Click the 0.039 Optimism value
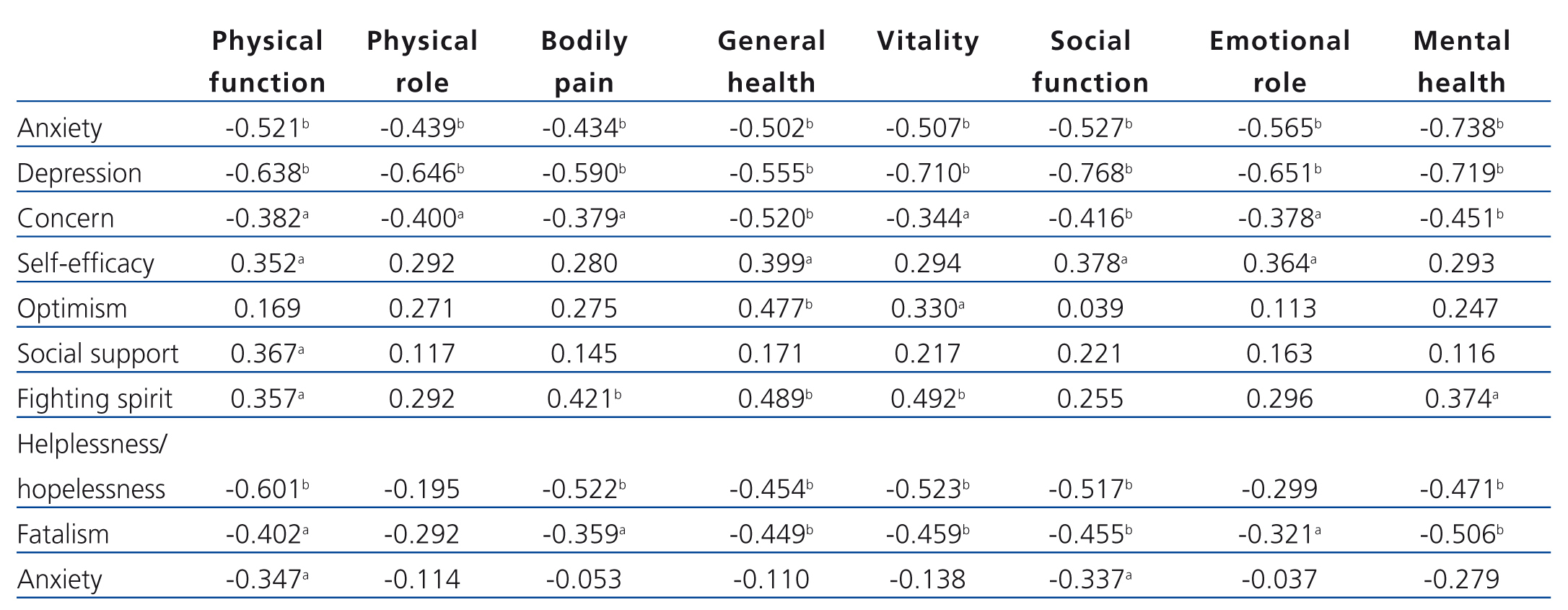Viewport: 1568px width, 610px height. coord(1090,309)
